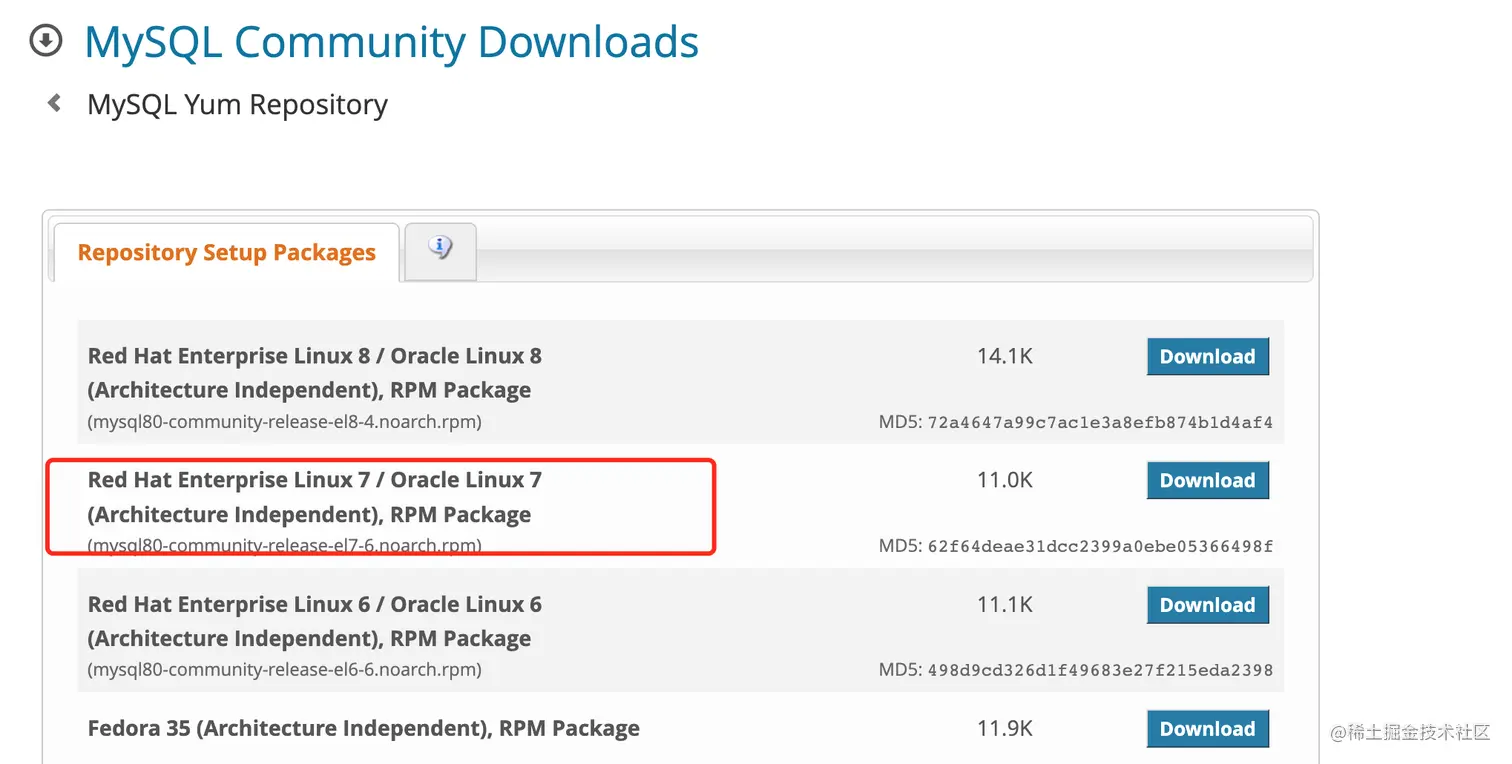Screen dimensions: 1512x764
Task: Click the MD5 hash 498d9cd326d1f49683e27f215eda2398
Action: [x=1101, y=671]
